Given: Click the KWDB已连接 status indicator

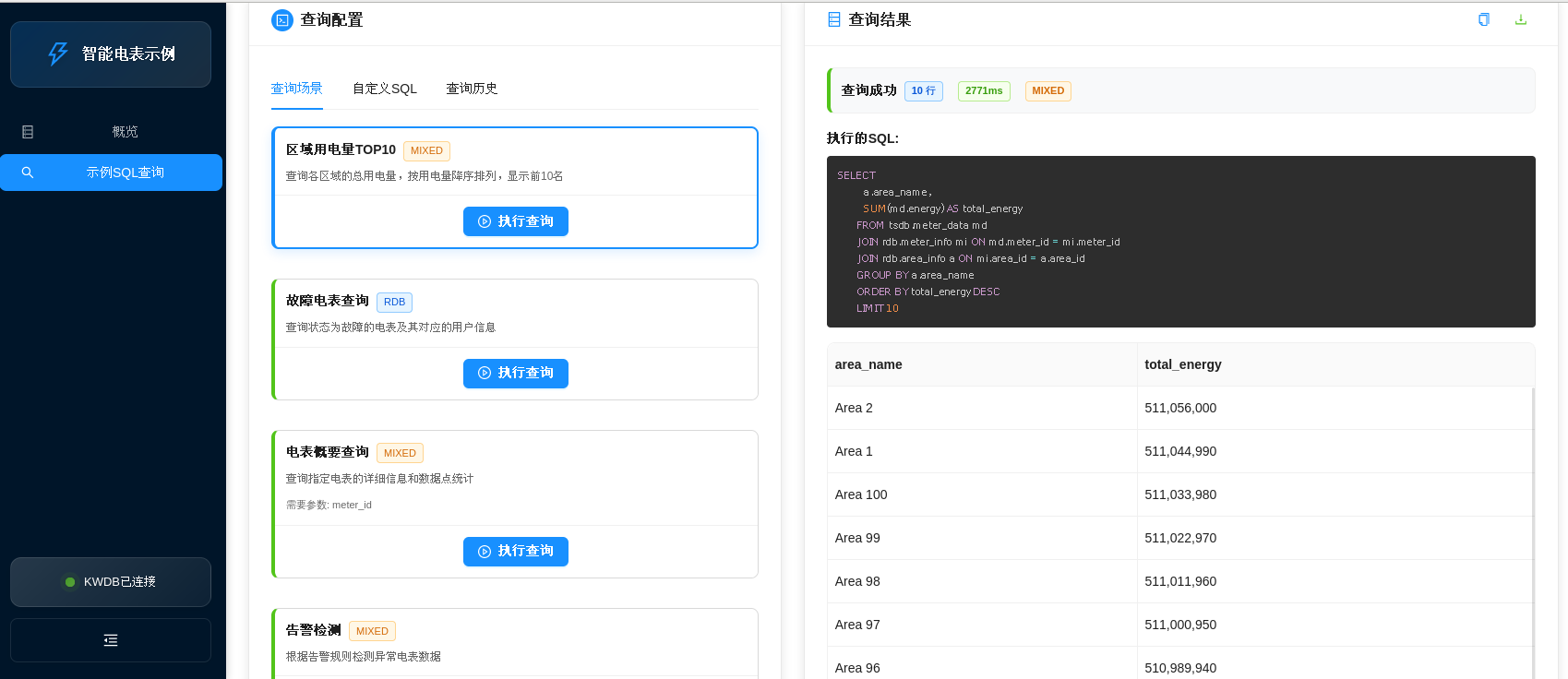Looking at the screenshot, I should pos(111,582).
